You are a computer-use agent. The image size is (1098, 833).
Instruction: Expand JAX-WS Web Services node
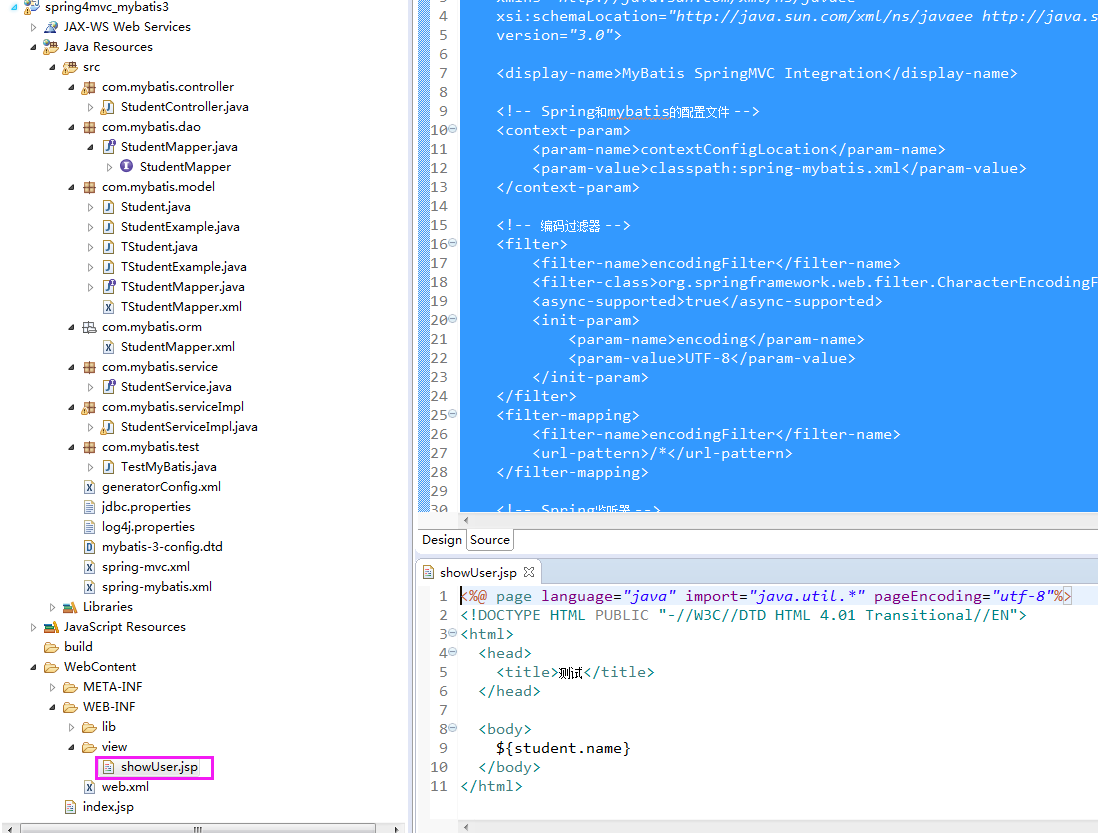[33, 27]
